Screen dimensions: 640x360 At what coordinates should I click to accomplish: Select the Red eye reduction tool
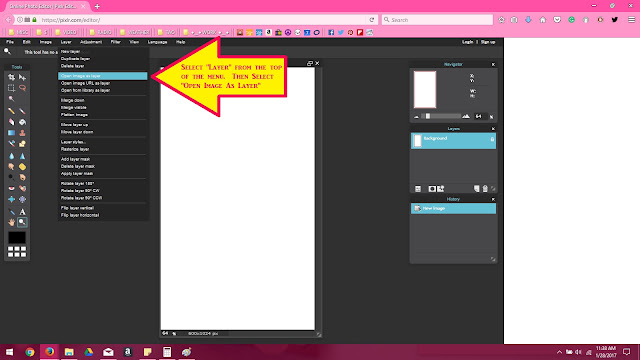click(11, 188)
